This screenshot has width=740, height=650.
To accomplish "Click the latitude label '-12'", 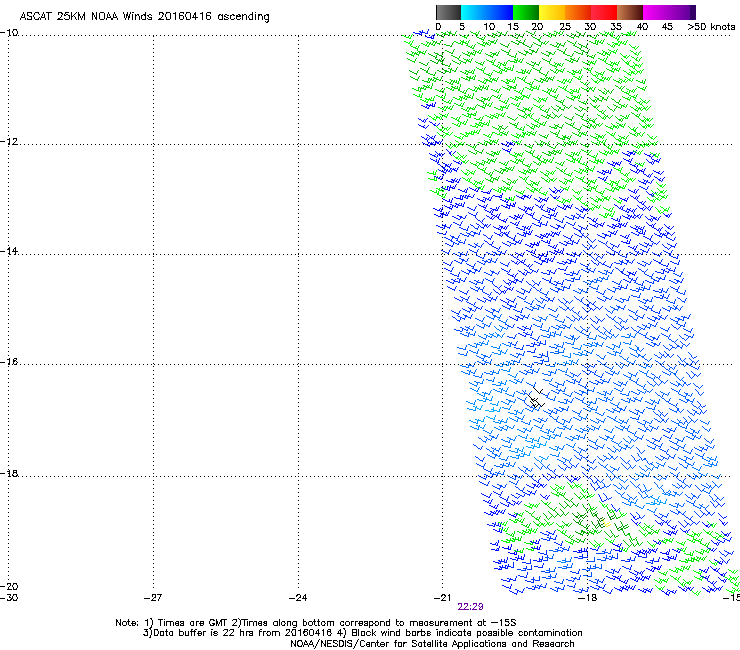I will point(9,142).
